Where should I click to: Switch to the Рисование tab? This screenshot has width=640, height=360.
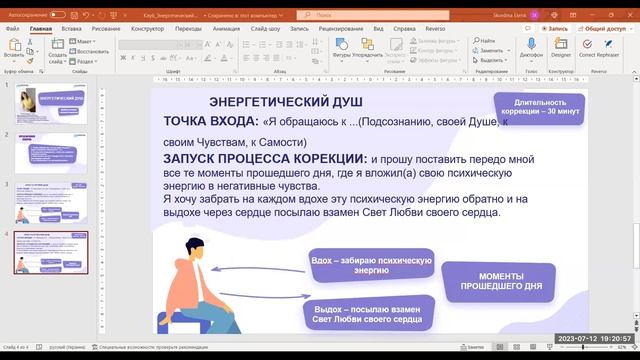[106, 29]
